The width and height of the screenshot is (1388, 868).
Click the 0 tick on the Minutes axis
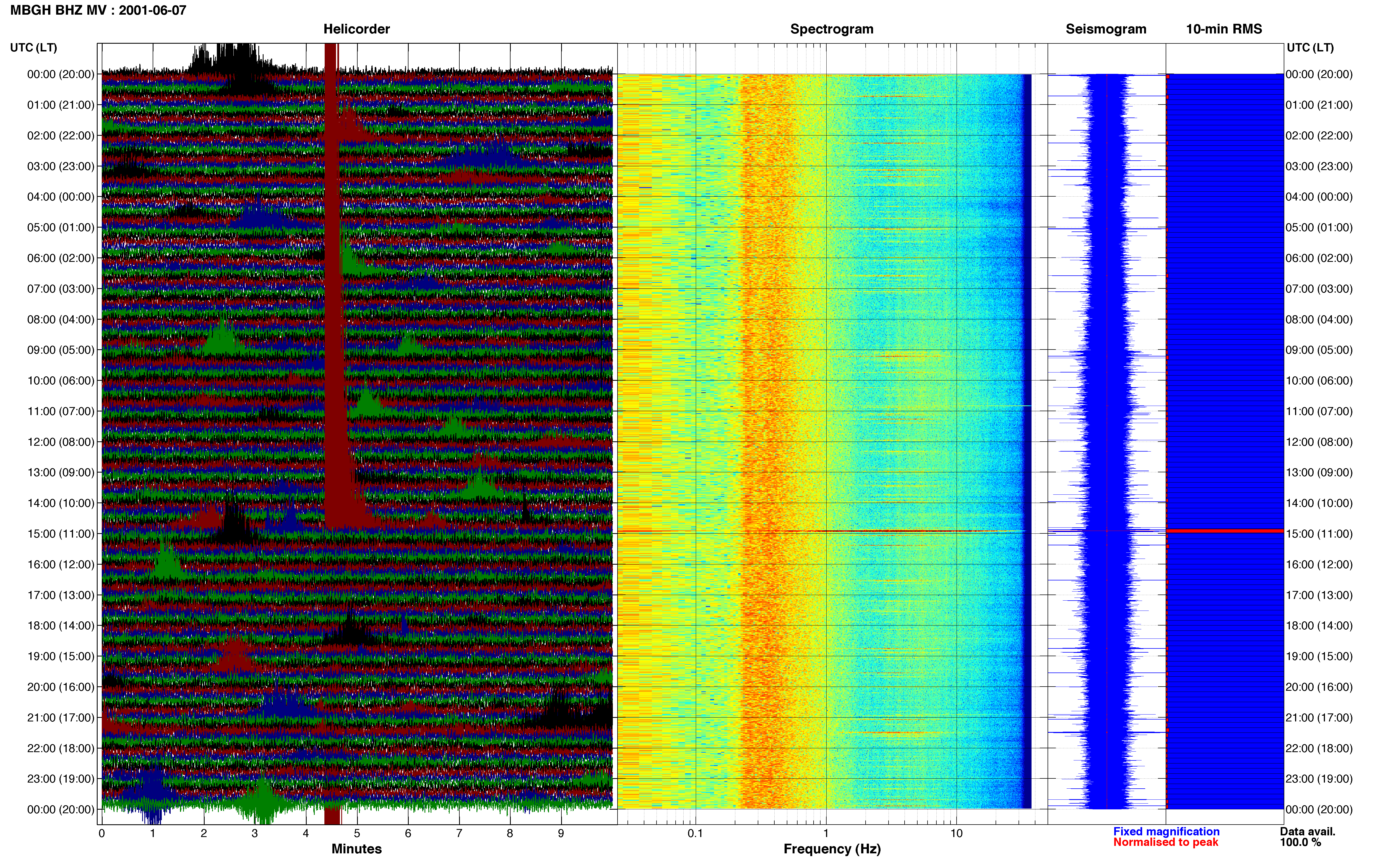coord(101,833)
